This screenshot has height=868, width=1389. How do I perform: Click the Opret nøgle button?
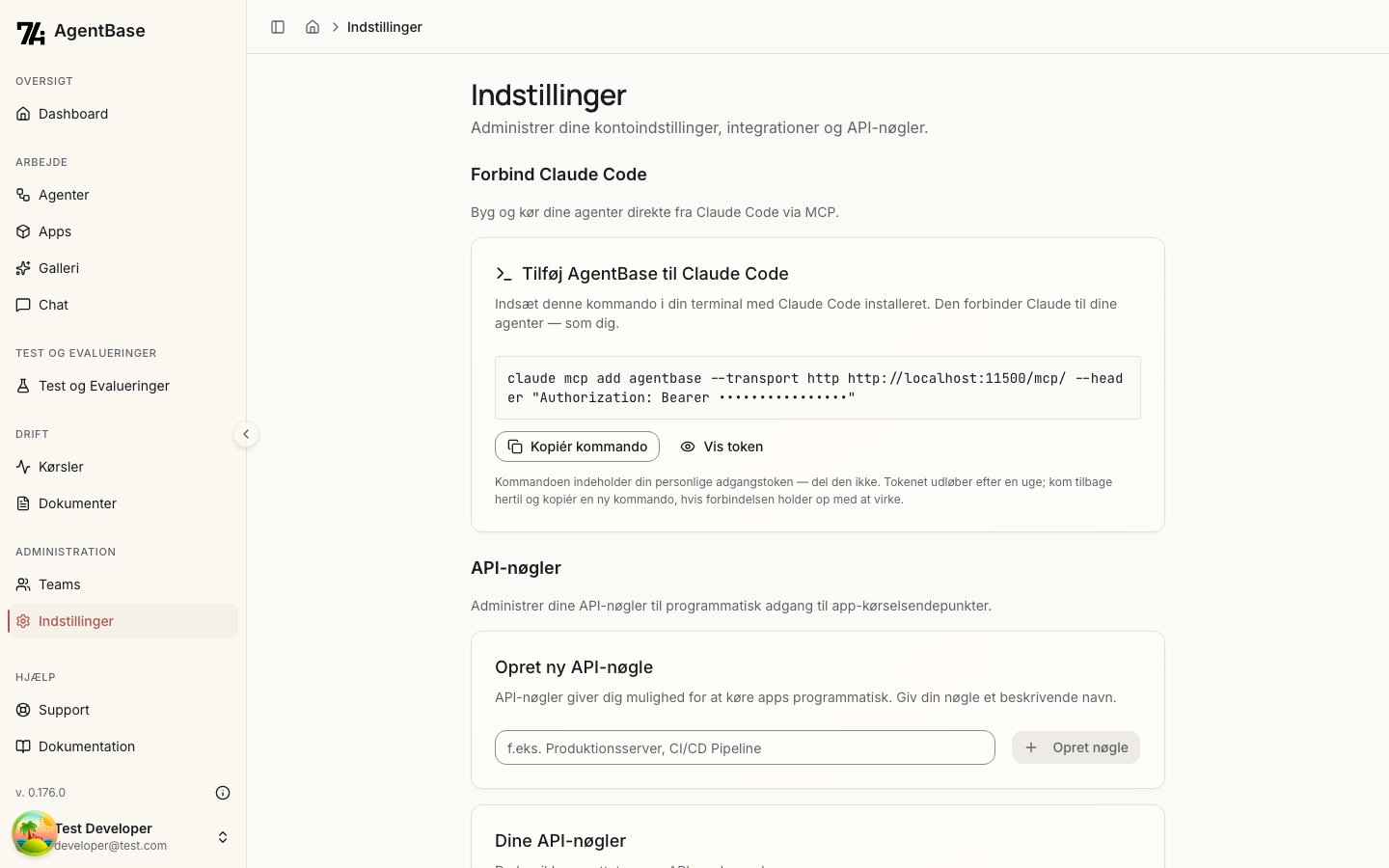coord(1076,747)
